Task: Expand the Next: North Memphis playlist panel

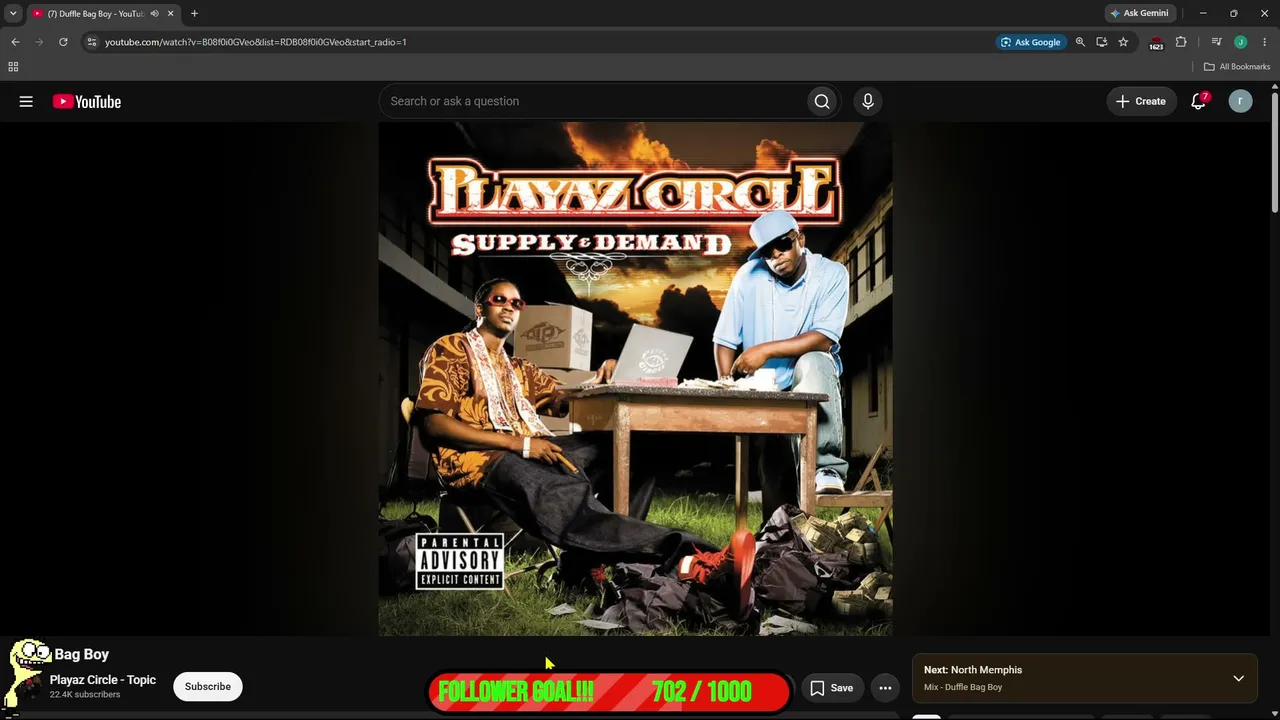Action: coord(1238,679)
